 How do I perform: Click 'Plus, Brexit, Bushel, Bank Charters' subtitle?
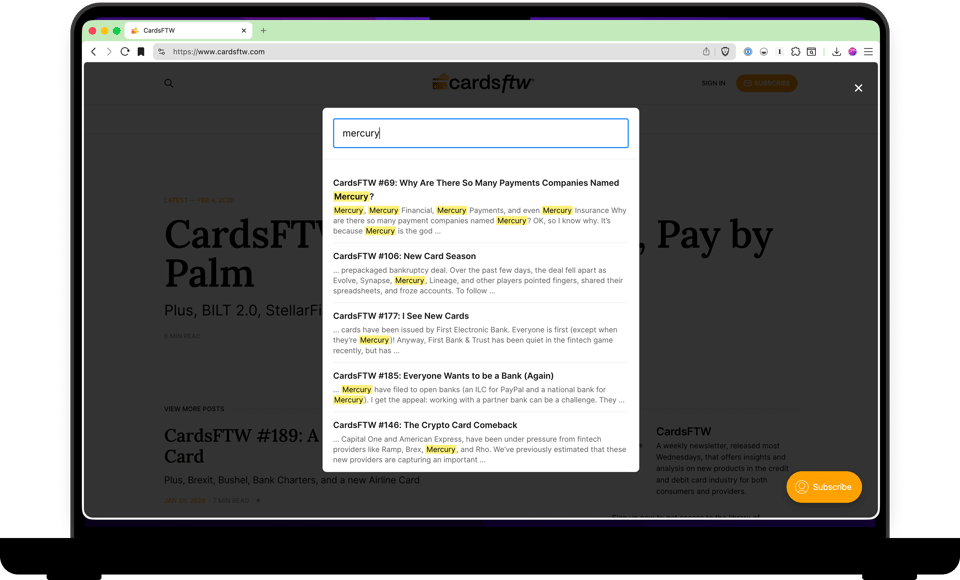291,480
